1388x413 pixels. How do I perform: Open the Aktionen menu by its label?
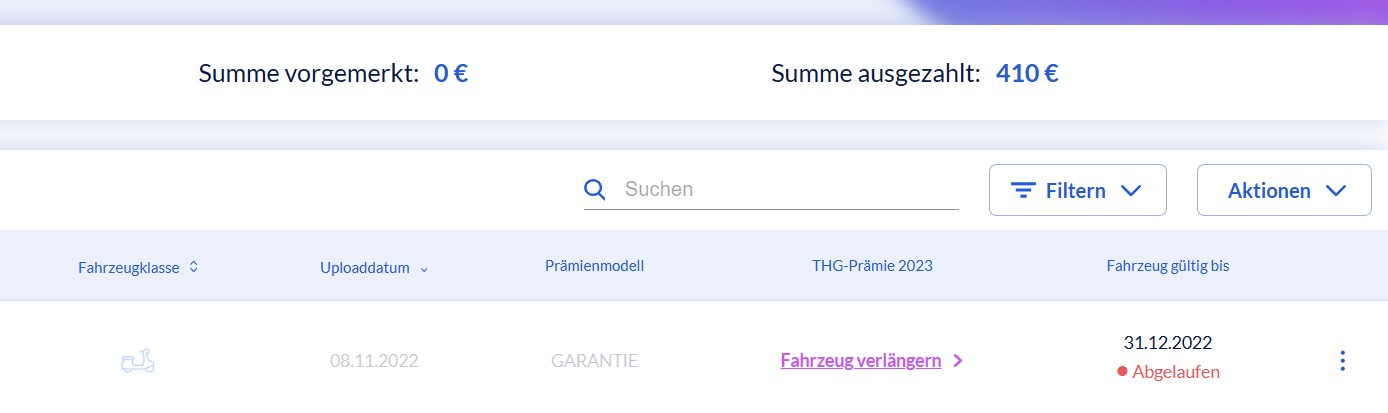(1269, 191)
